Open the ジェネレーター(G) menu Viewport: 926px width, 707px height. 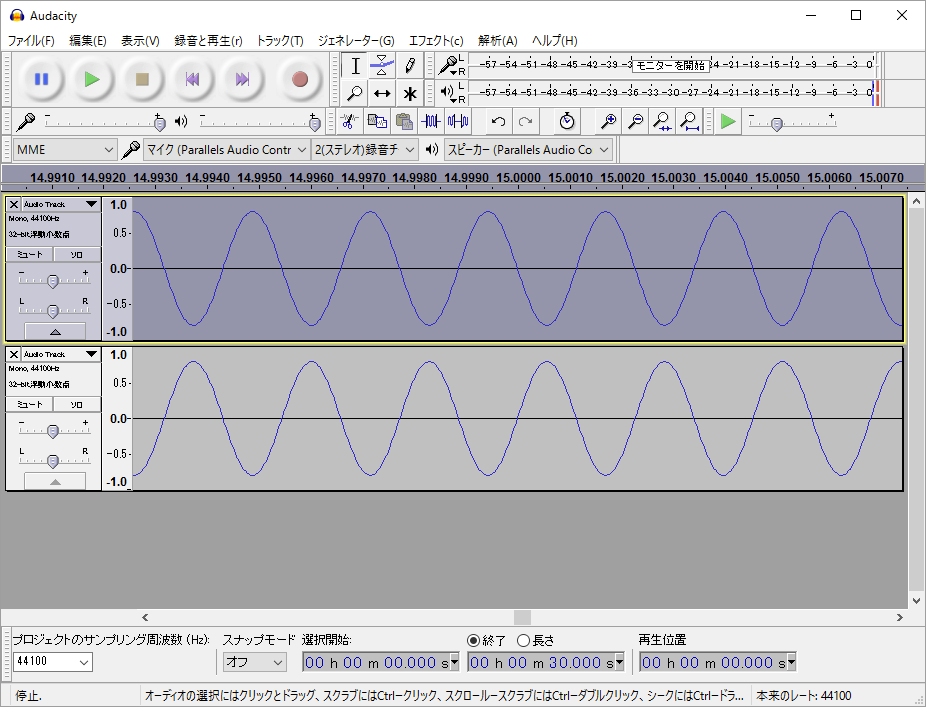pos(356,41)
